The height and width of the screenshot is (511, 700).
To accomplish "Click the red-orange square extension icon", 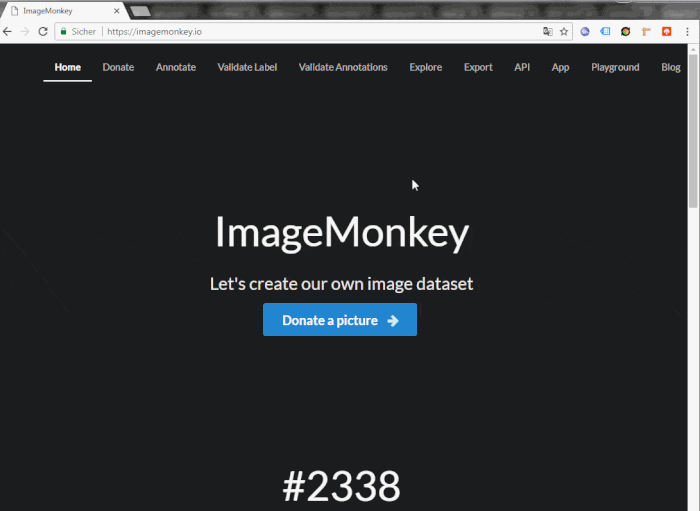I will pos(667,32).
